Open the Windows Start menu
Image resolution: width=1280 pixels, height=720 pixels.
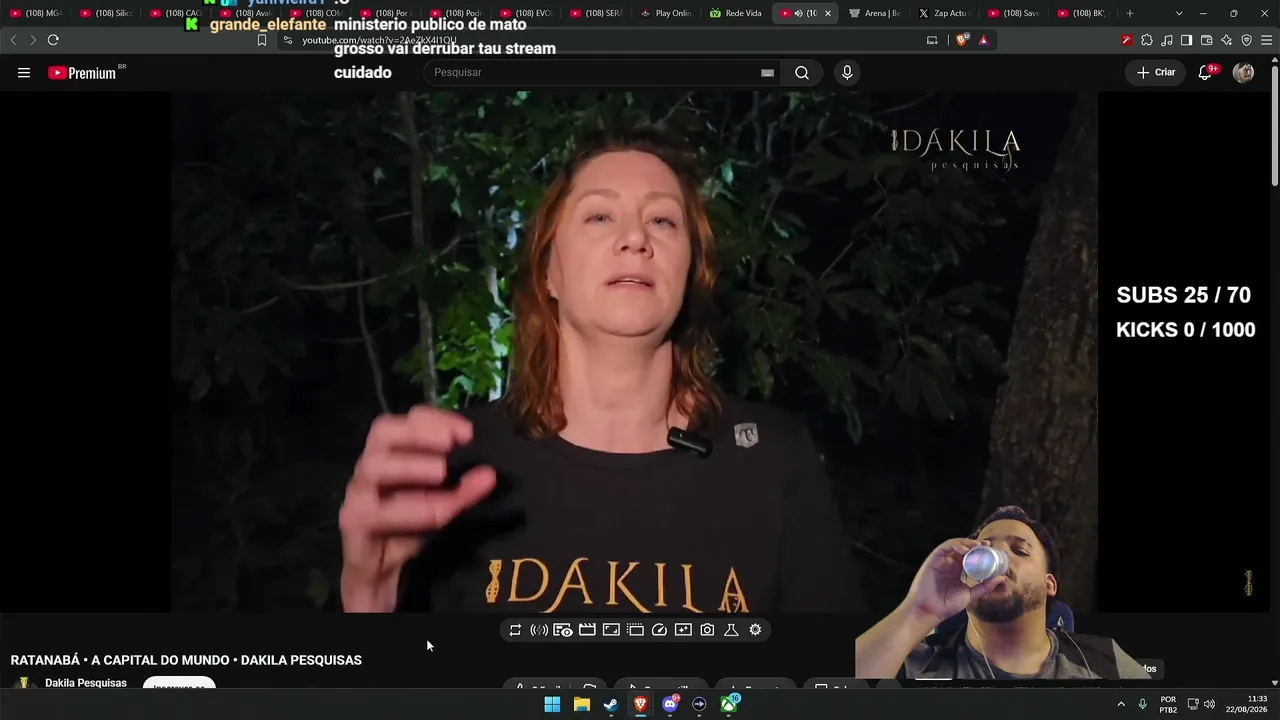click(x=552, y=705)
